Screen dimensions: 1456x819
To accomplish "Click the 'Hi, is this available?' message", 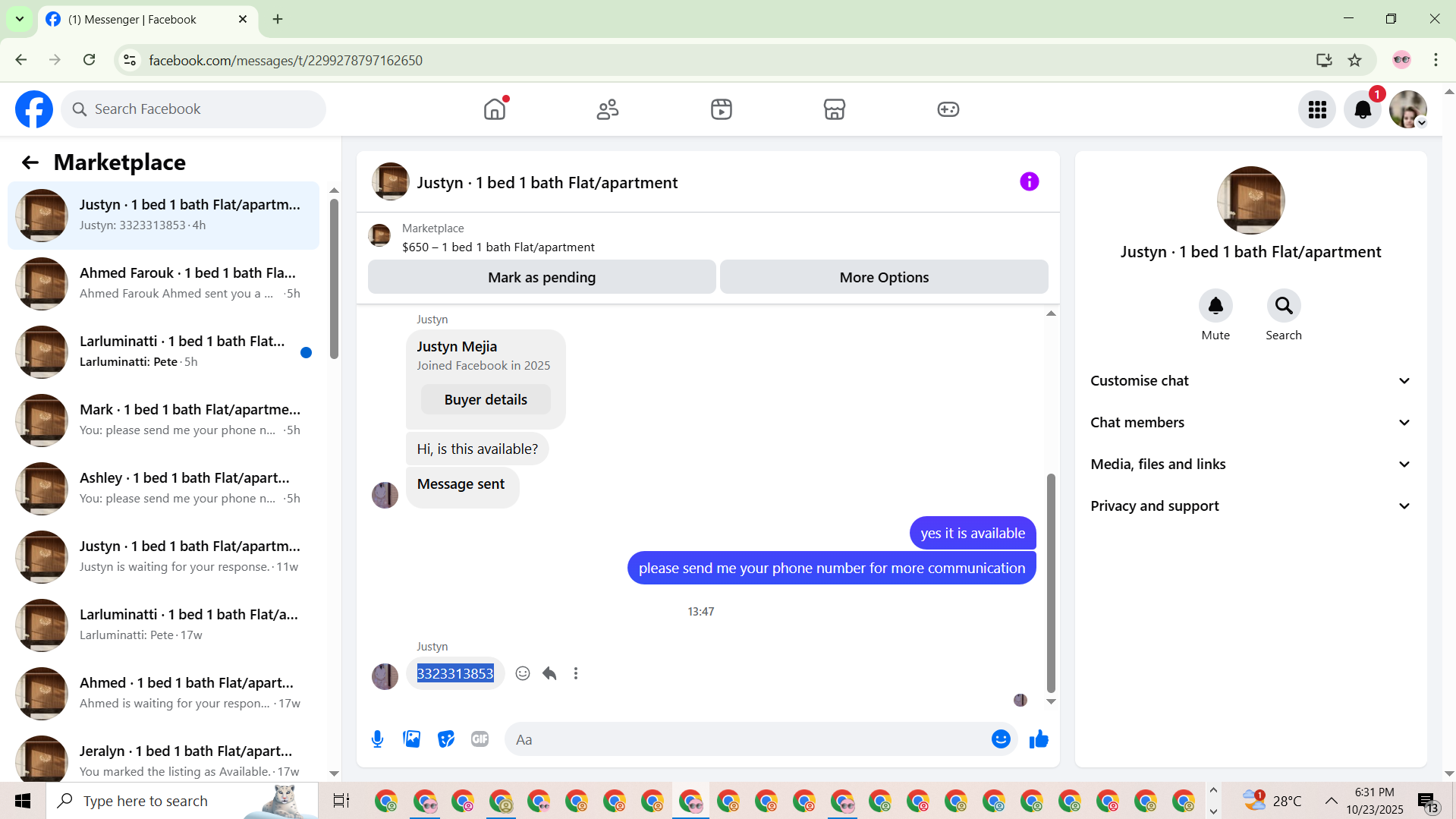I will tap(477, 449).
